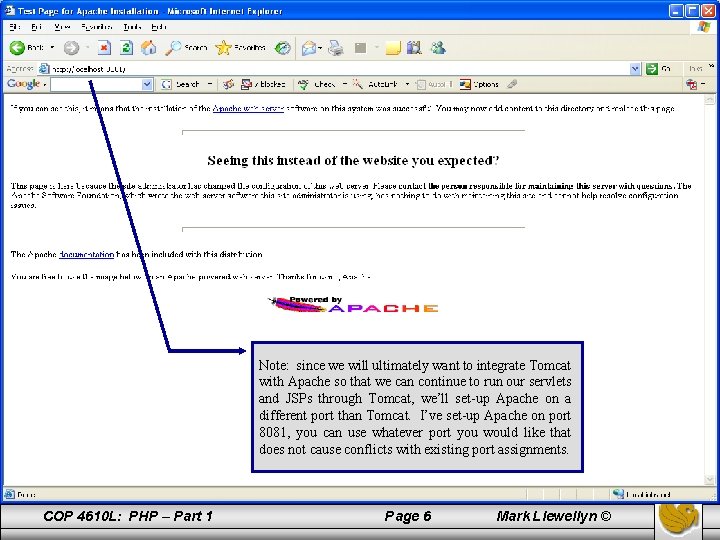Stop loading with the red X icon

click(105, 47)
